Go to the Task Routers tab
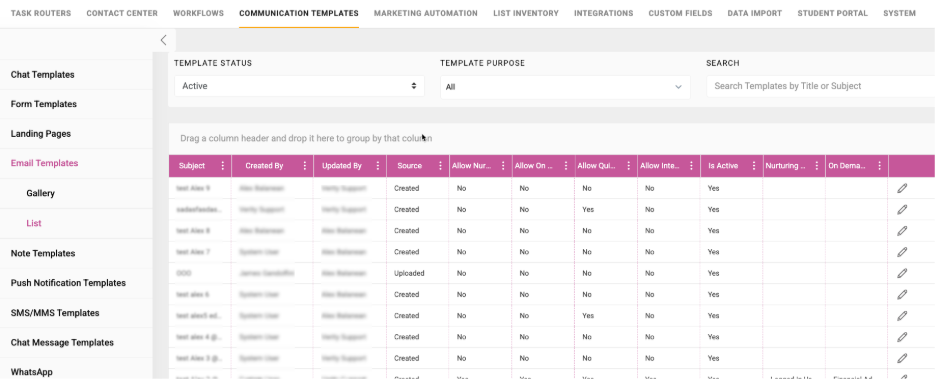Screen dimensions: 936x379 coord(41,13)
